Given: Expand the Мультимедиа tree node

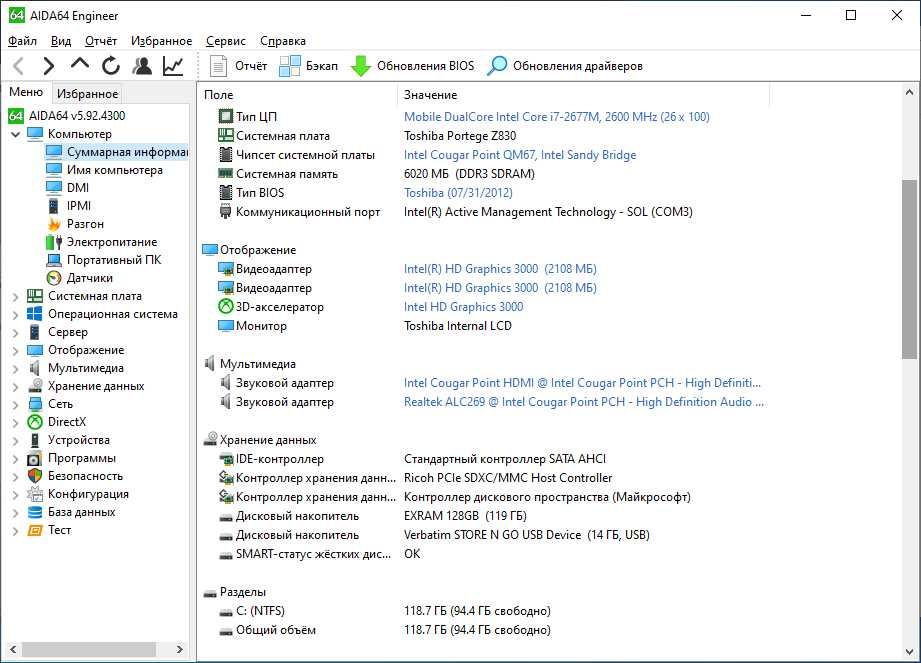Looking at the screenshot, I should click(x=16, y=369).
